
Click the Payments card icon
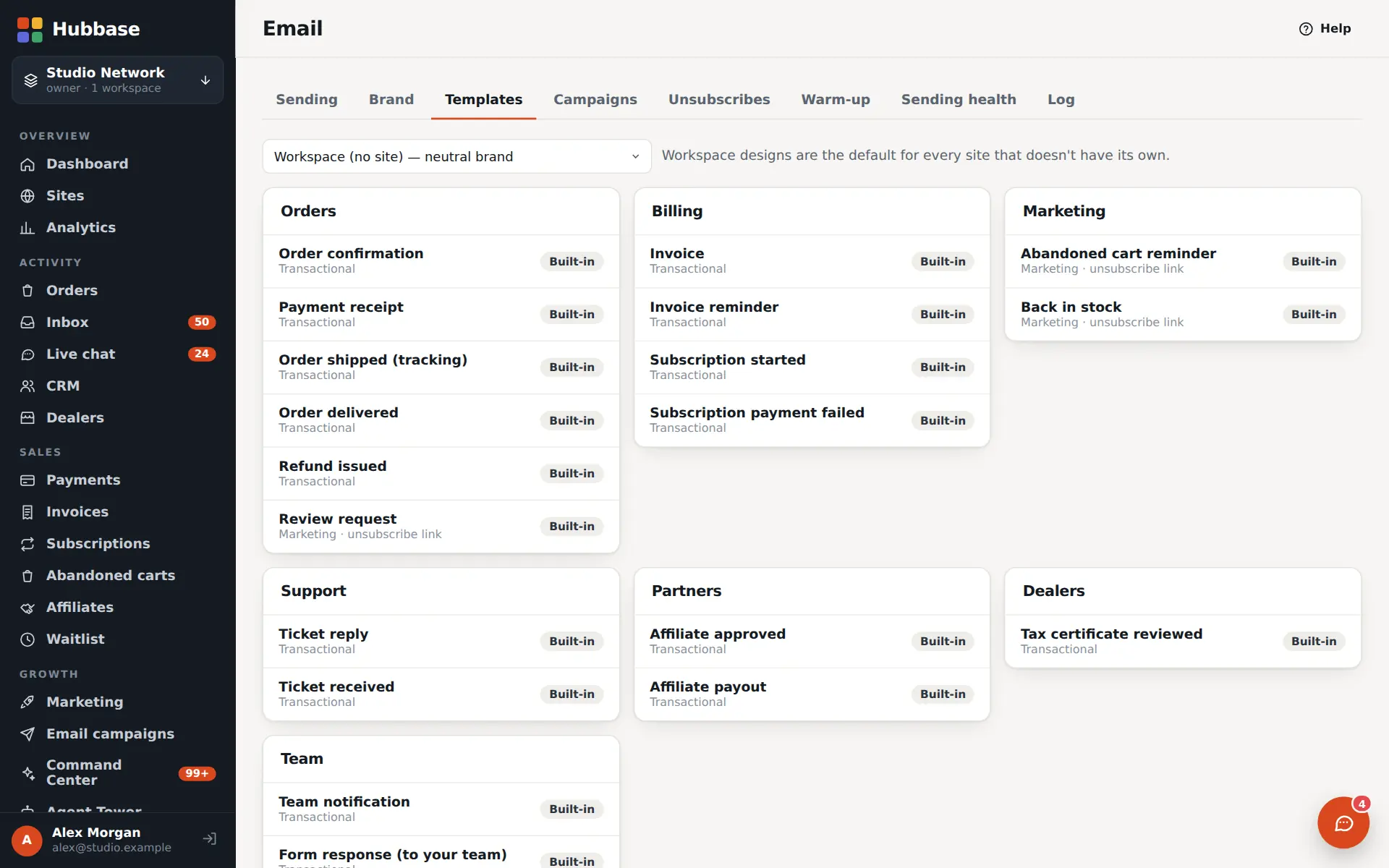pyautogui.click(x=27, y=480)
